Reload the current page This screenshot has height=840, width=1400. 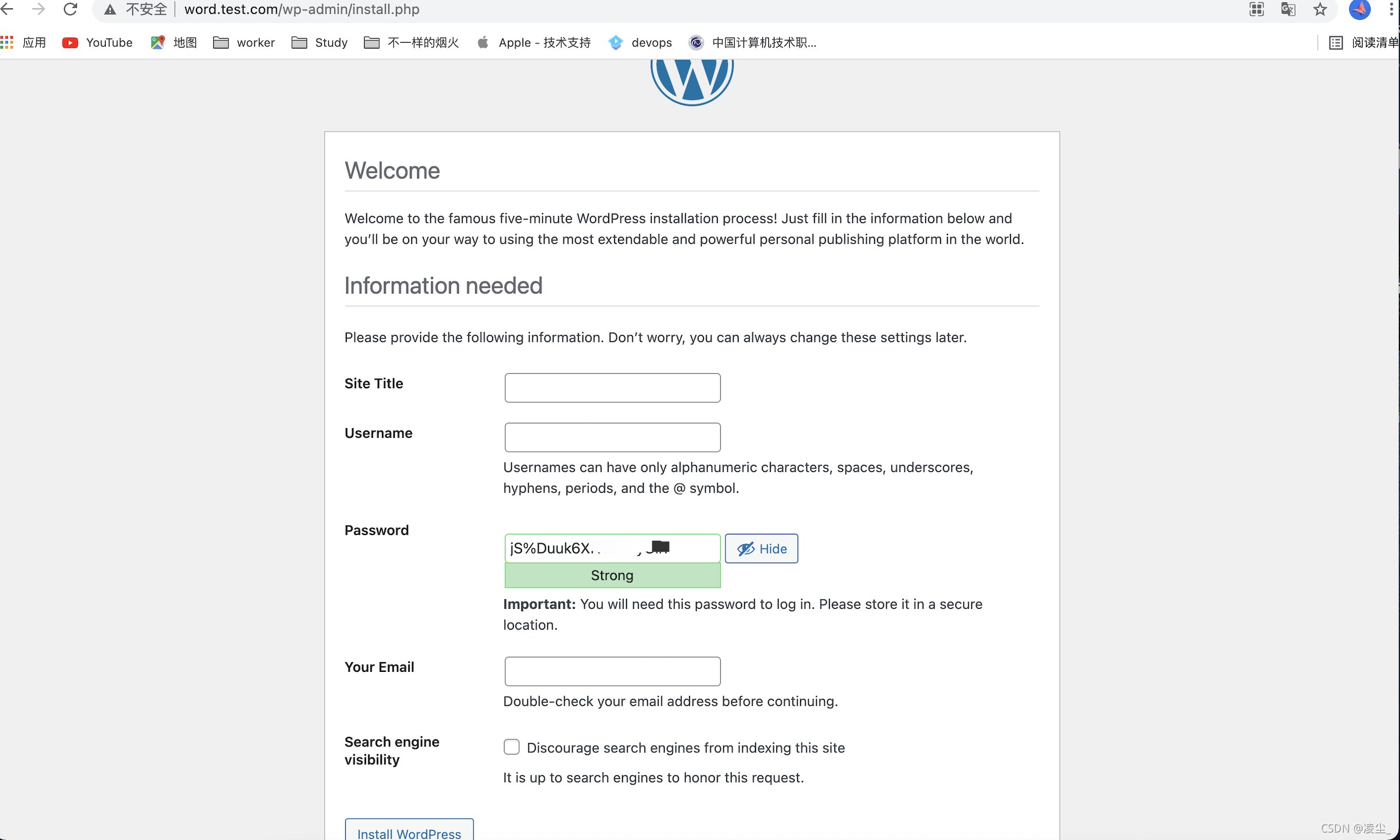coord(70,9)
